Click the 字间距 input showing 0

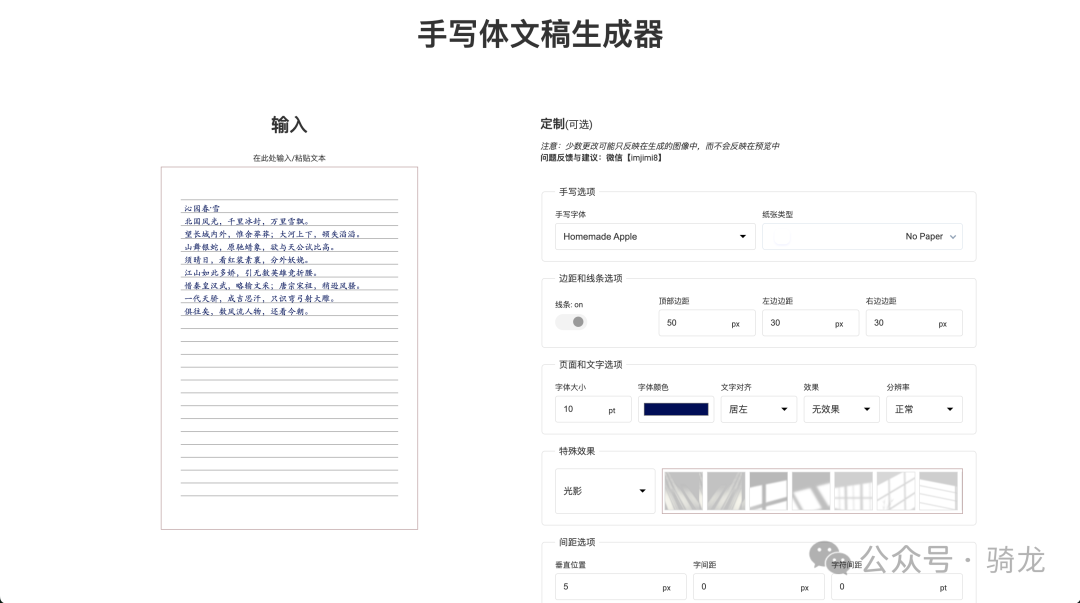(x=758, y=587)
